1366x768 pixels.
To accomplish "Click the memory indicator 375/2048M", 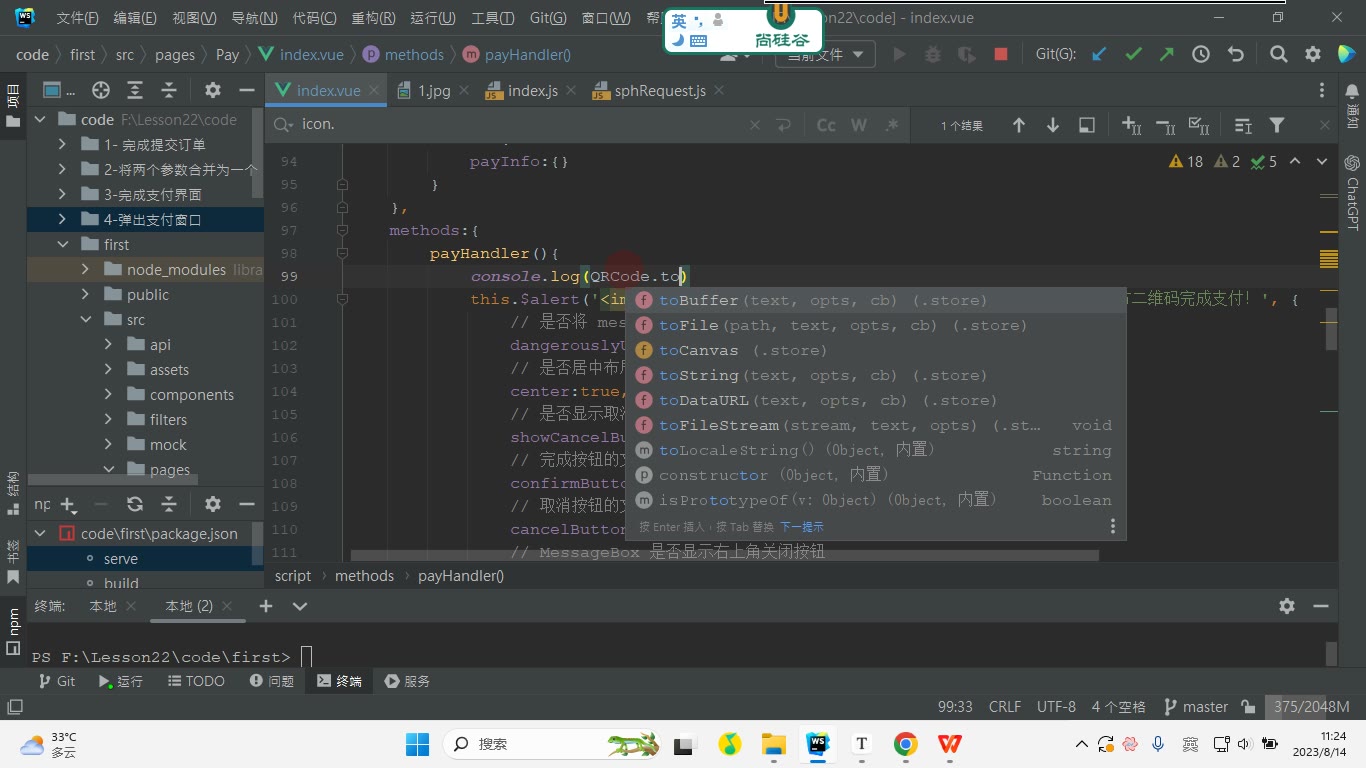I will point(1311,706).
